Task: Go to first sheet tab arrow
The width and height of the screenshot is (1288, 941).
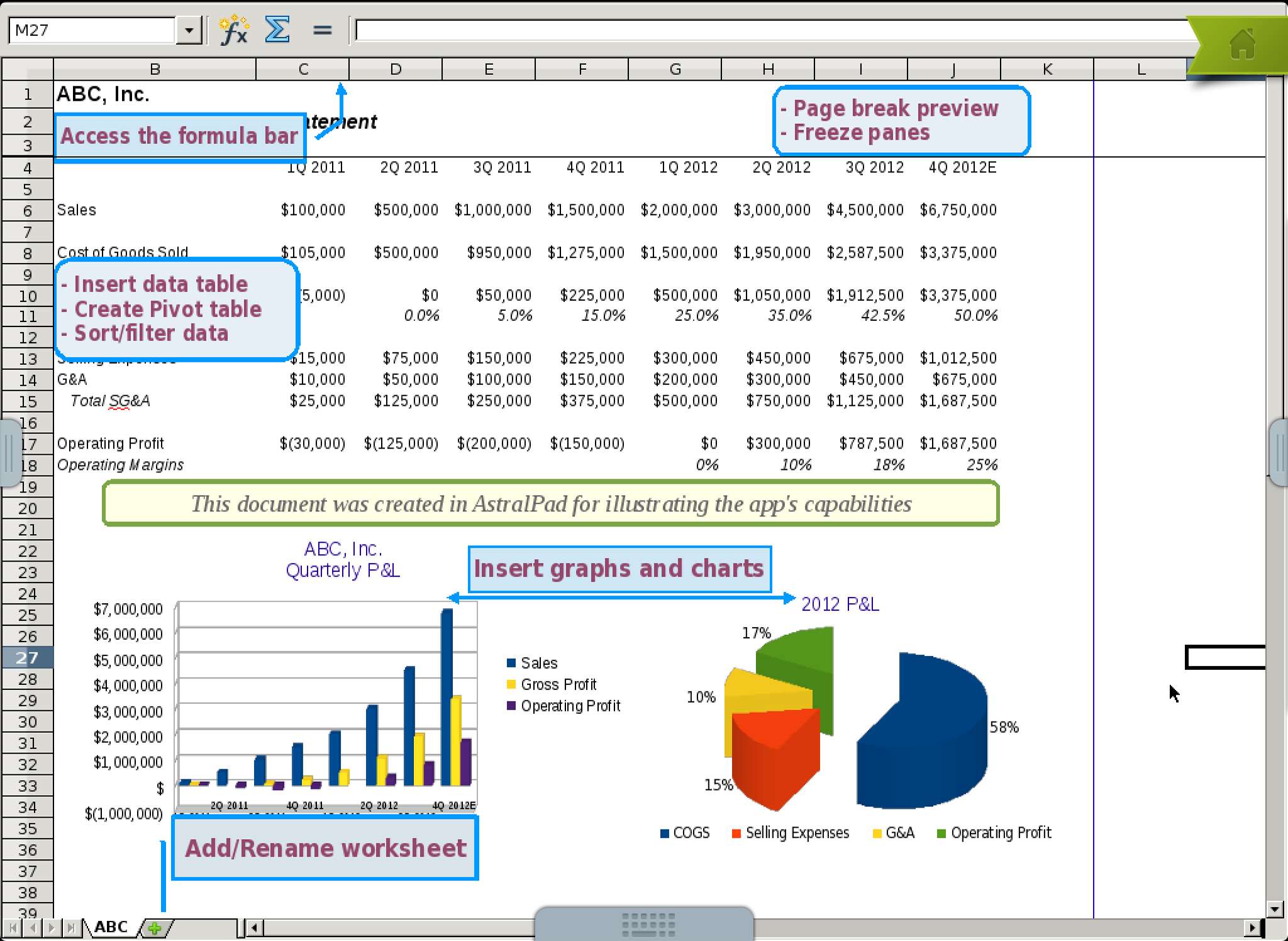Action: click(x=13, y=928)
